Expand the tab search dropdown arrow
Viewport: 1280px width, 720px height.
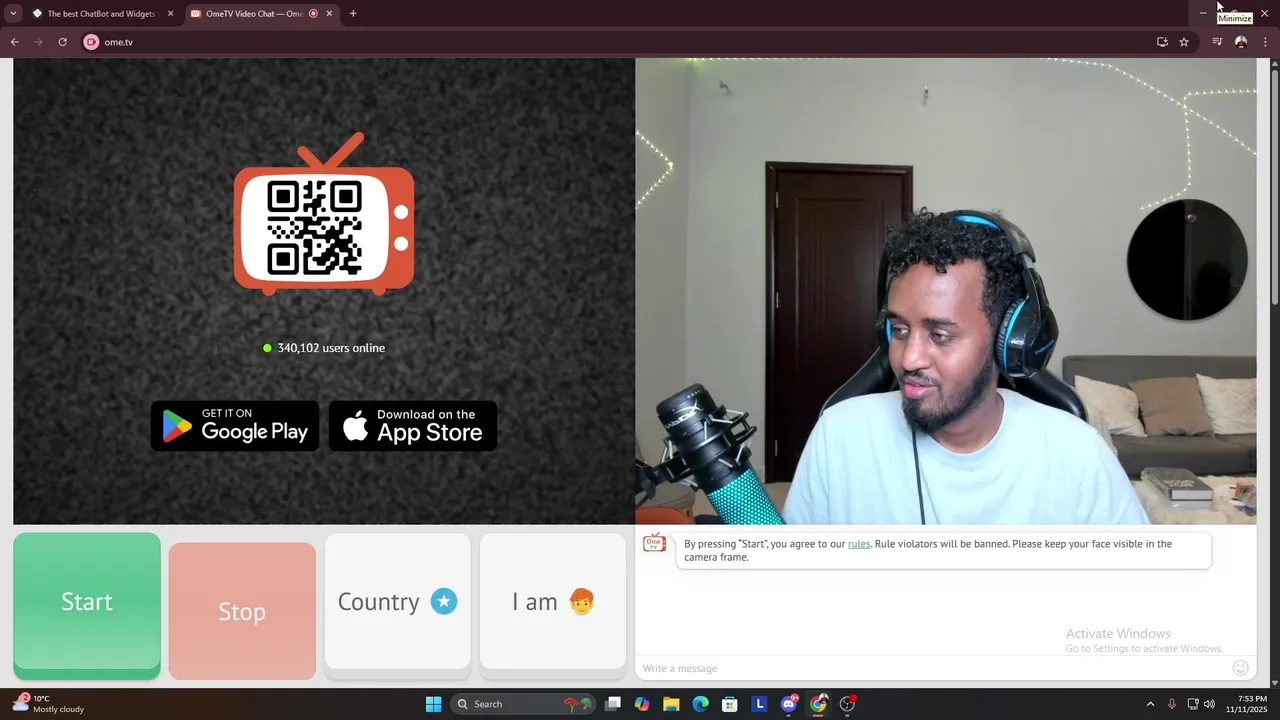13,14
